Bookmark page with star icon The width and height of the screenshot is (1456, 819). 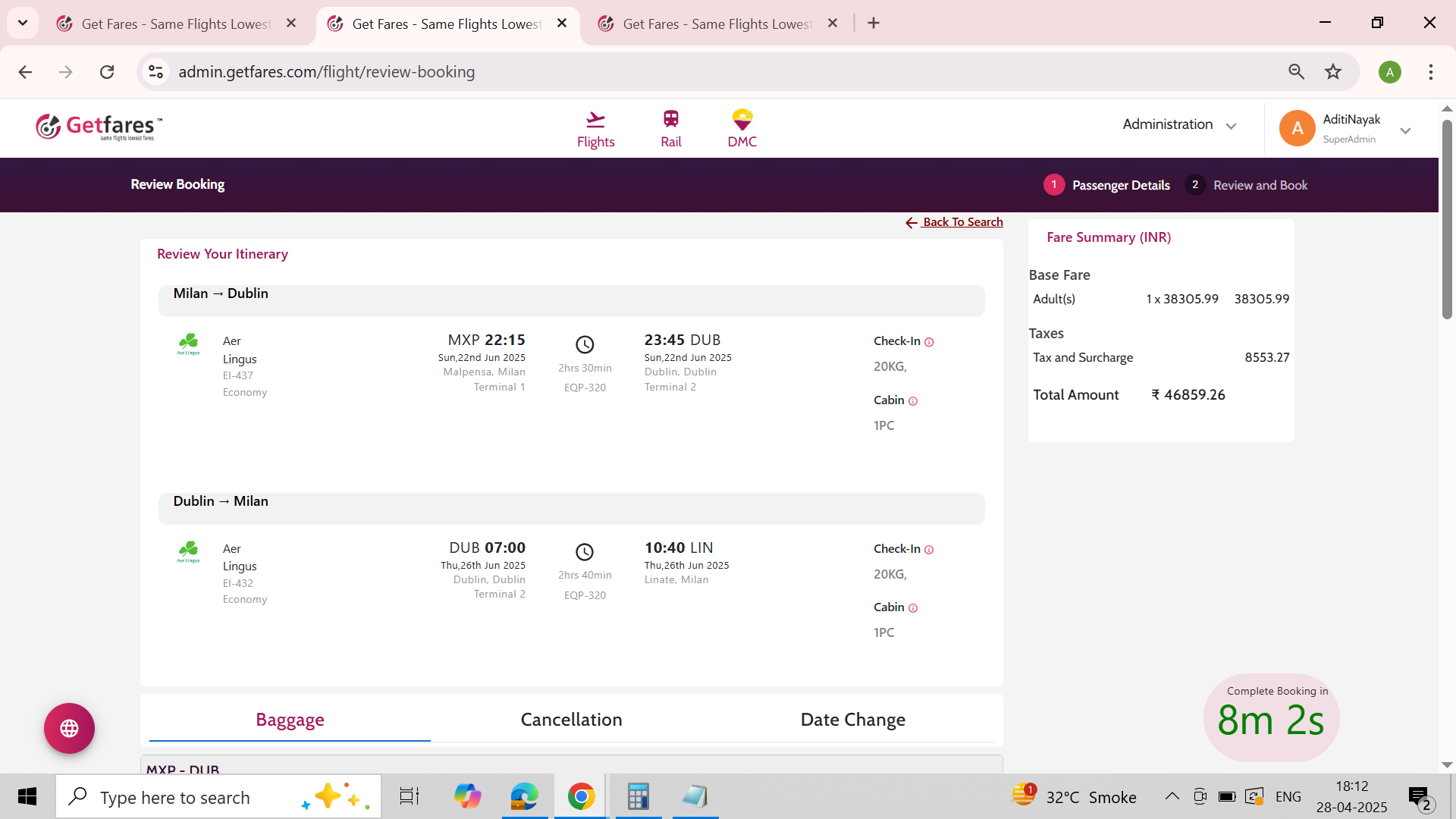click(x=1332, y=72)
